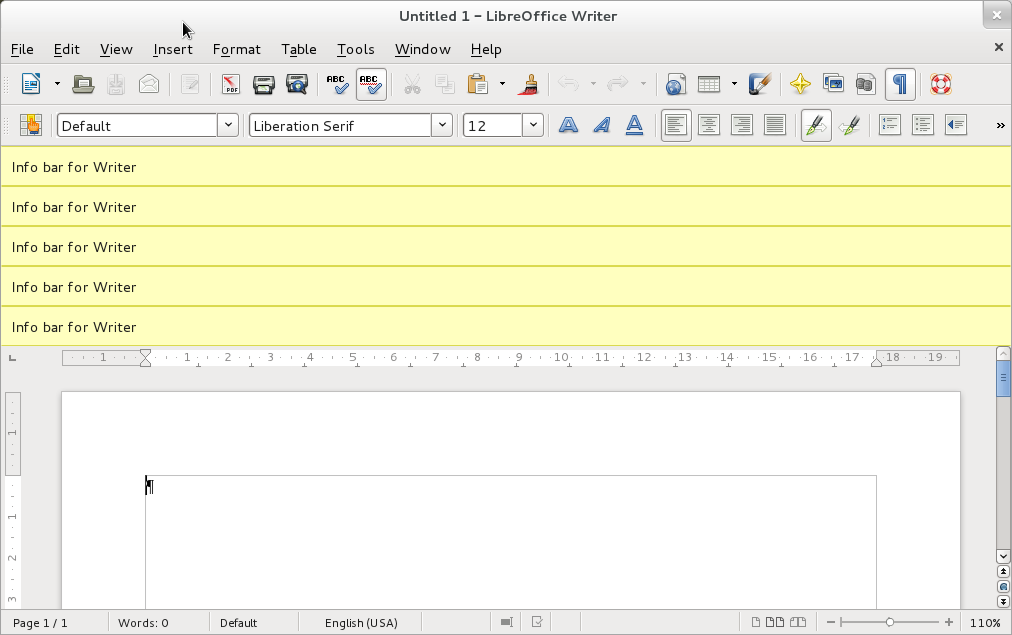This screenshot has width=1012, height=635.
Task: Expand the Paste options dropdown arrow
Action: point(502,84)
